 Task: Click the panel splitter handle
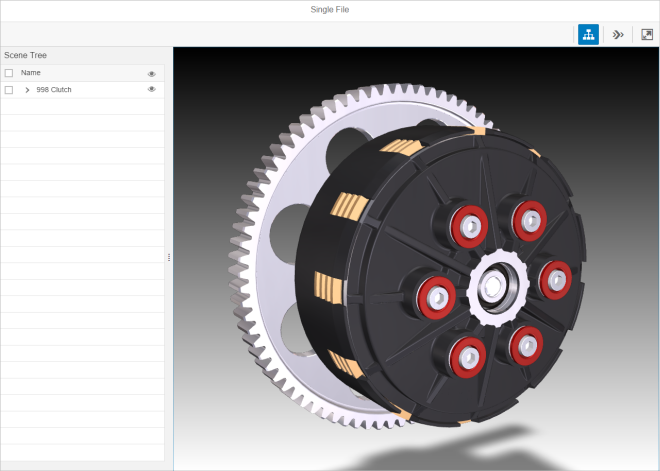[169, 257]
